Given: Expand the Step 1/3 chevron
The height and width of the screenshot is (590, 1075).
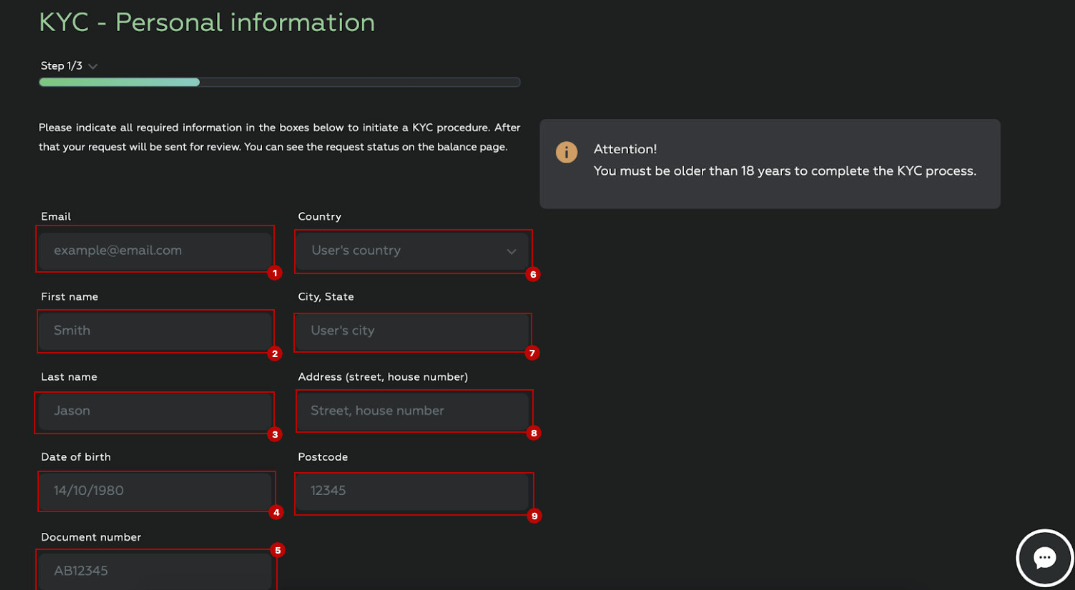Looking at the screenshot, I should click(x=93, y=66).
